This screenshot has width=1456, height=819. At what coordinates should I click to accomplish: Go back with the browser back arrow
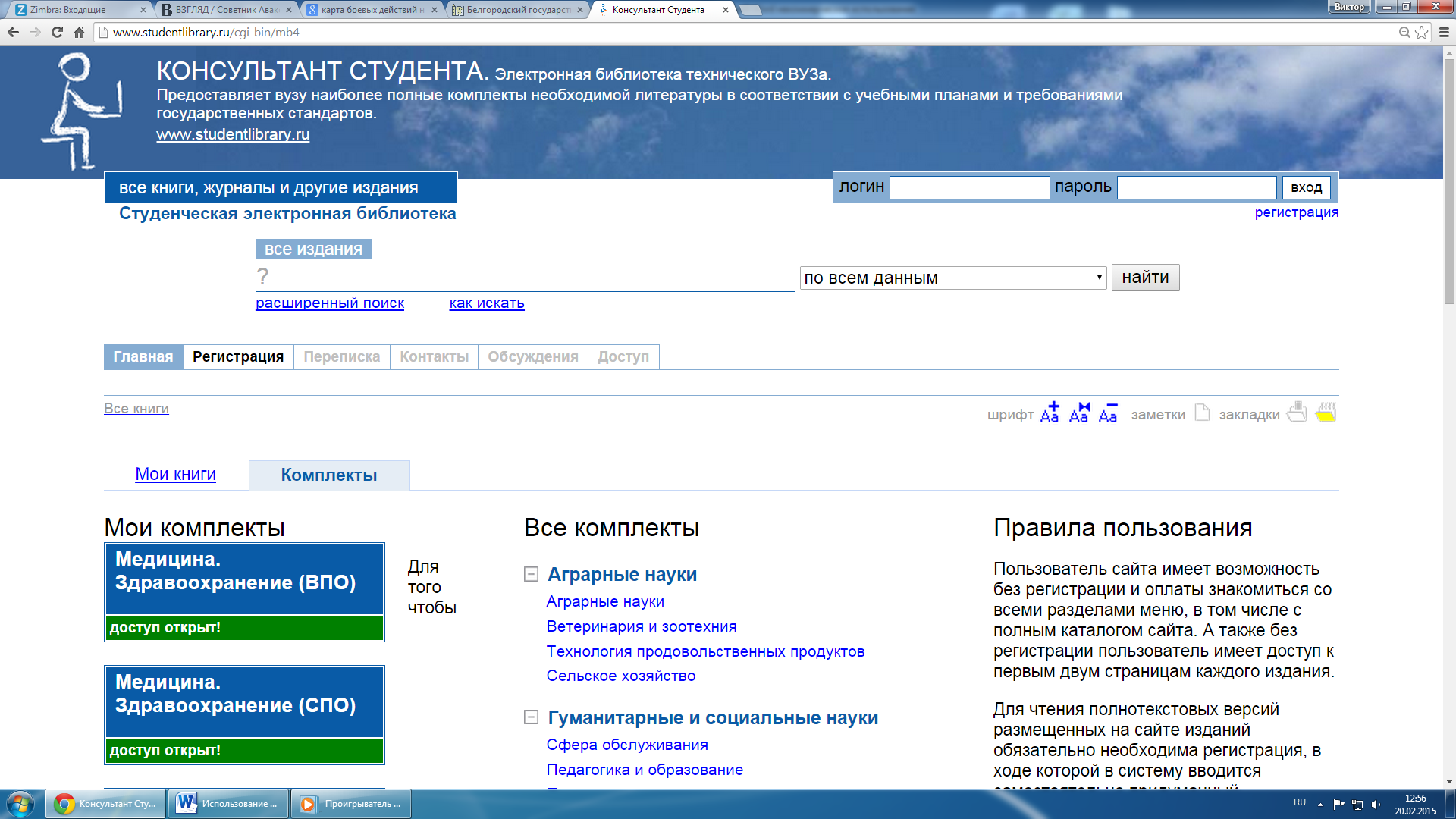pos(13,32)
